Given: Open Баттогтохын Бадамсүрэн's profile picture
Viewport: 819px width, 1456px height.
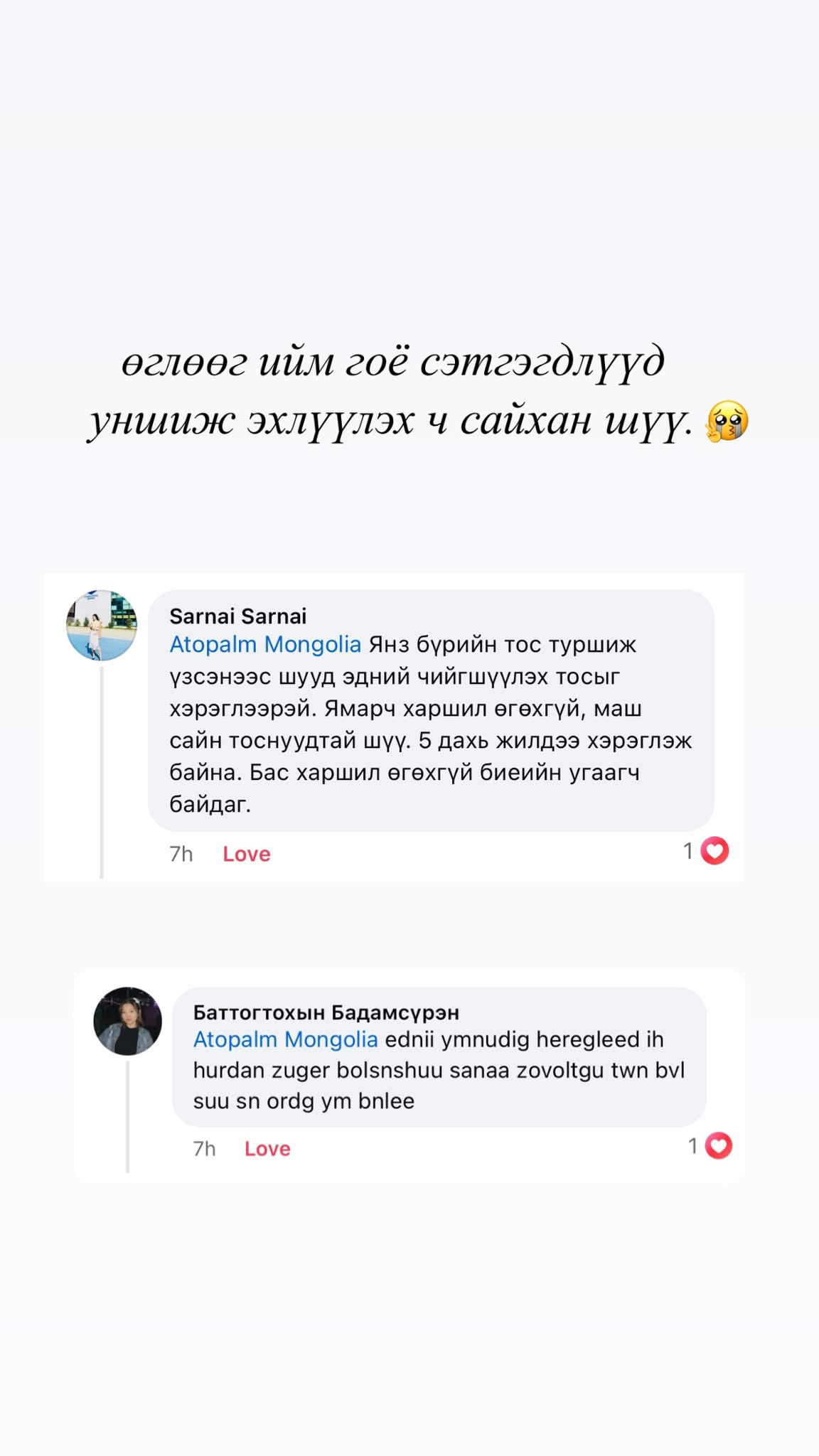Looking at the screenshot, I should point(128,1021).
